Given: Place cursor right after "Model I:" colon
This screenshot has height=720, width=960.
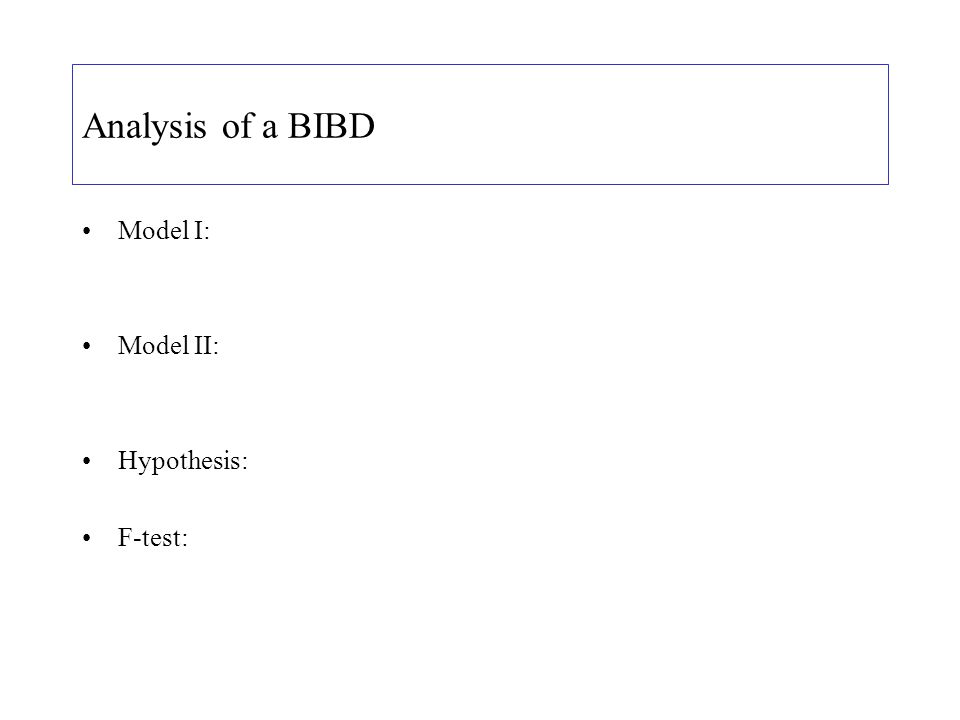Looking at the screenshot, I should 211,231.
